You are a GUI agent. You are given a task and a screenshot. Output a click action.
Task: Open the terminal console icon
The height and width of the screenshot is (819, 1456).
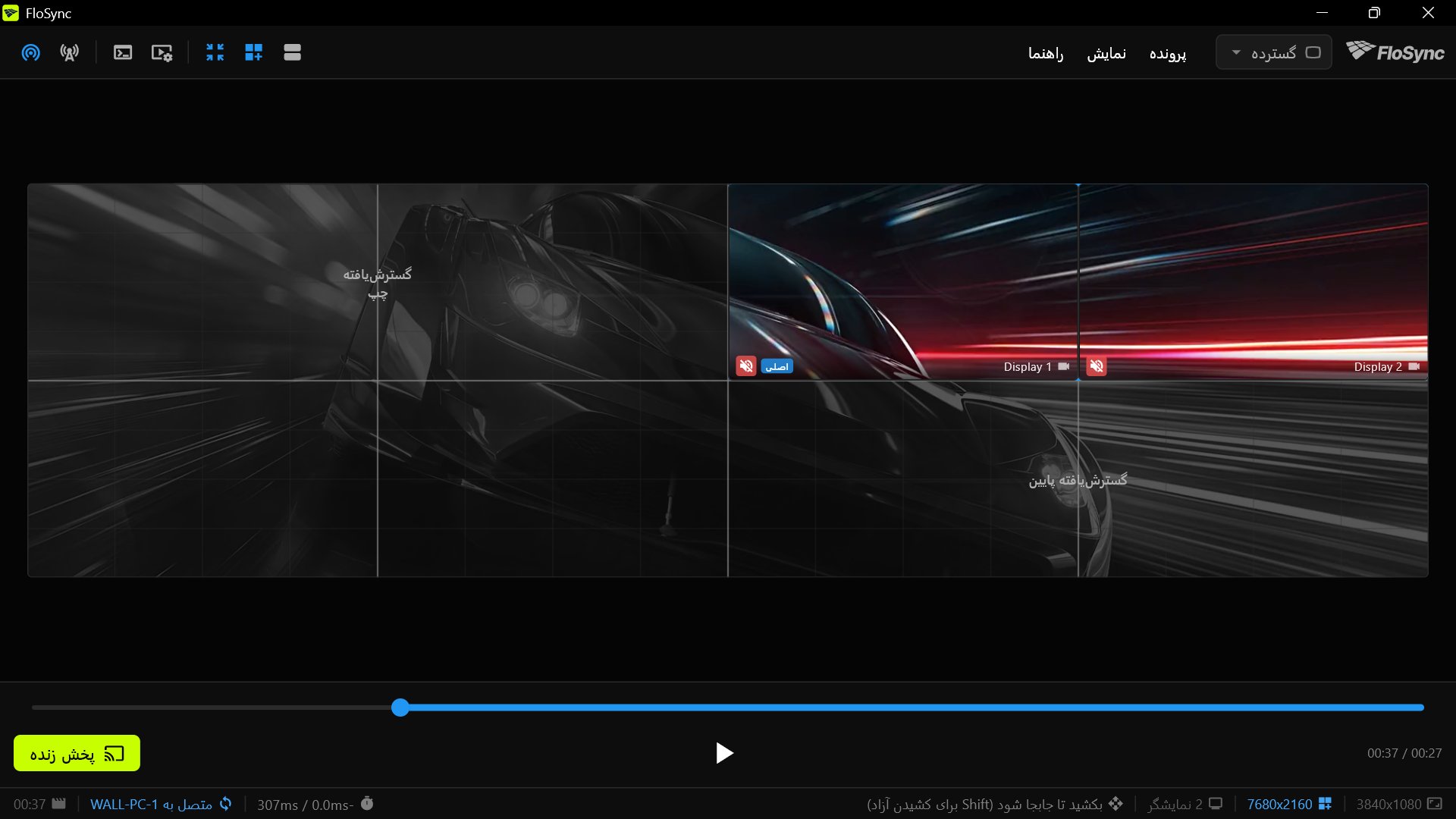(x=123, y=52)
